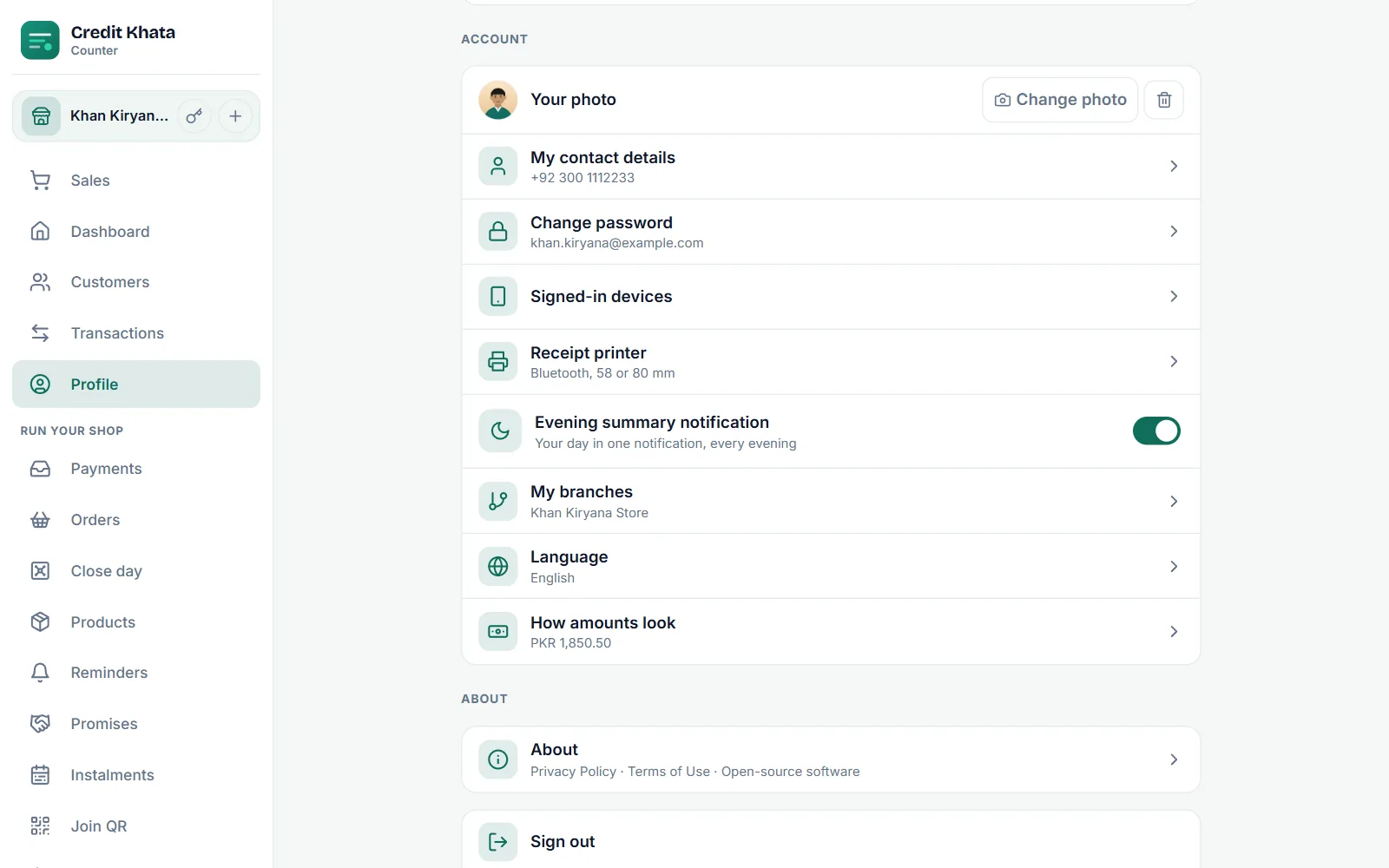Go to the Dashboard page

click(x=136, y=232)
